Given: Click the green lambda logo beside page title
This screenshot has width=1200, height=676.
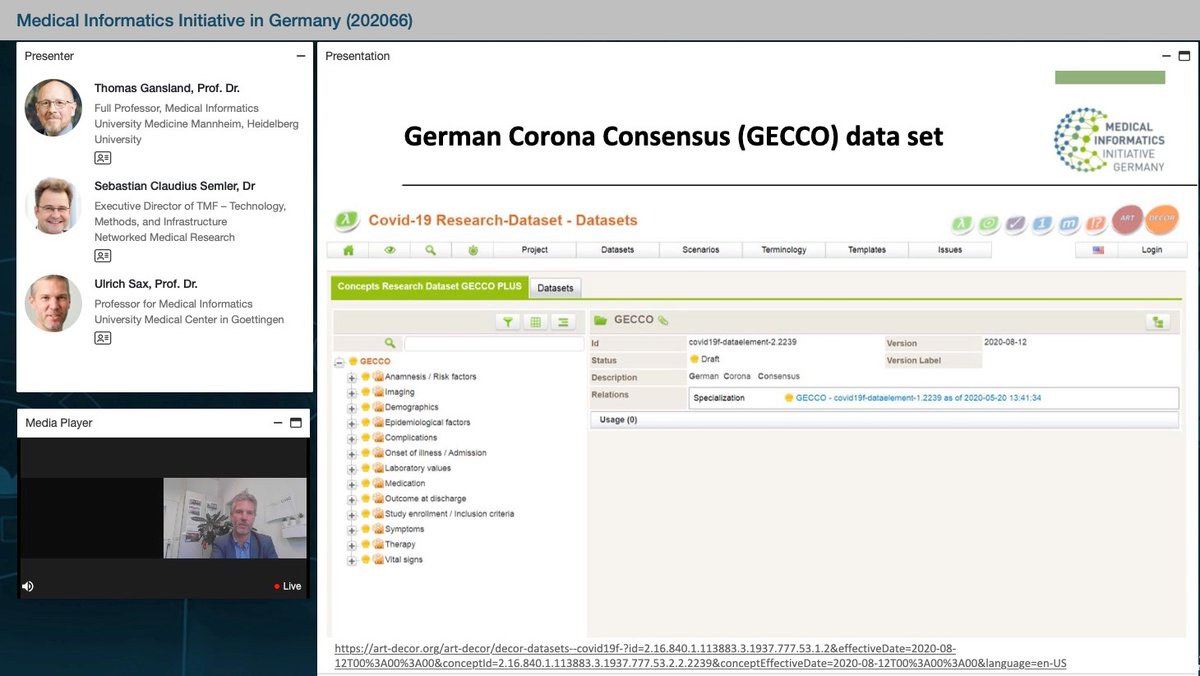Looking at the screenshot, I should pos(345,220).
